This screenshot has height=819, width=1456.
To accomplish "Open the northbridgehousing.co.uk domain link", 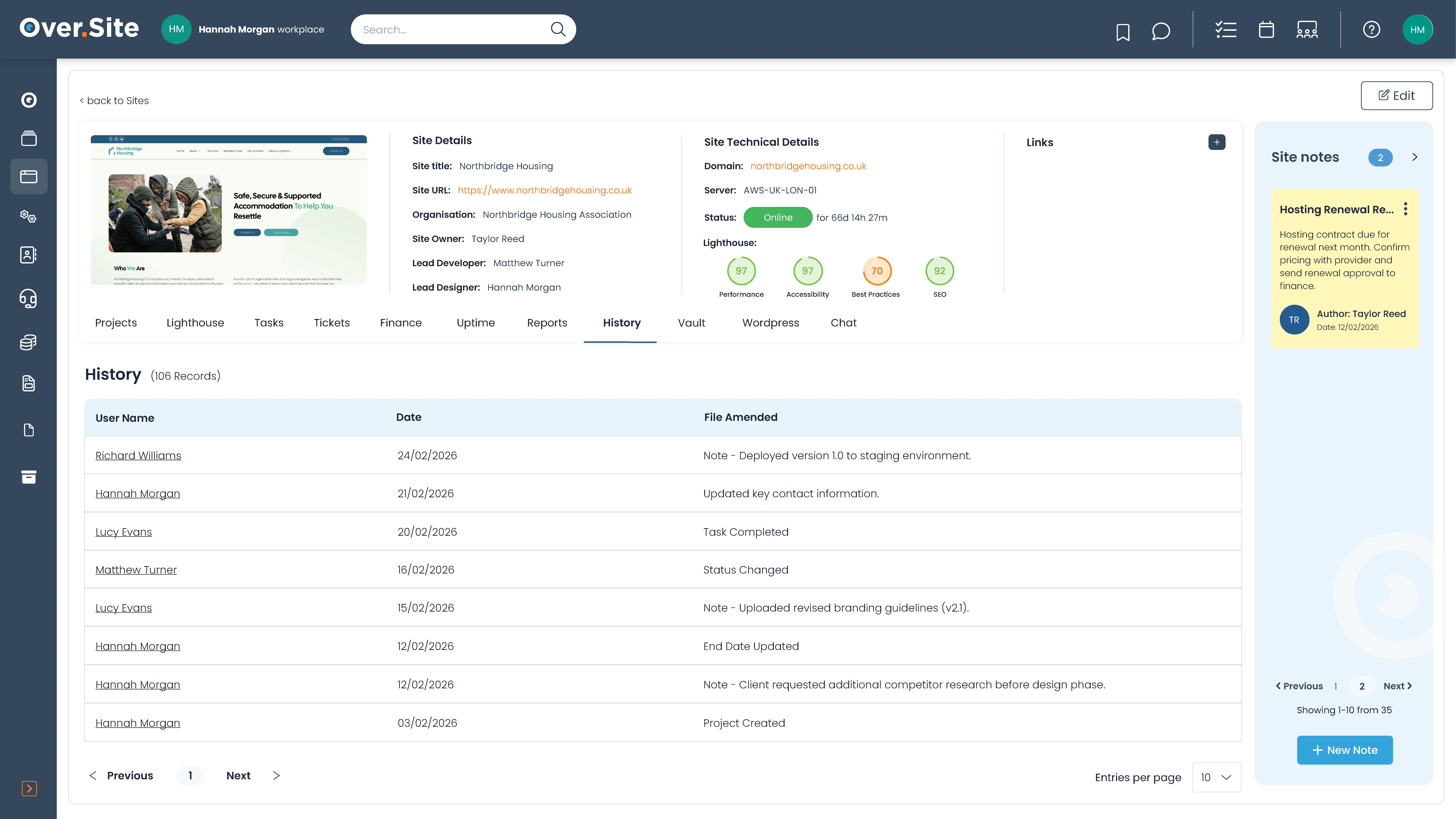I will click(808, 166).
